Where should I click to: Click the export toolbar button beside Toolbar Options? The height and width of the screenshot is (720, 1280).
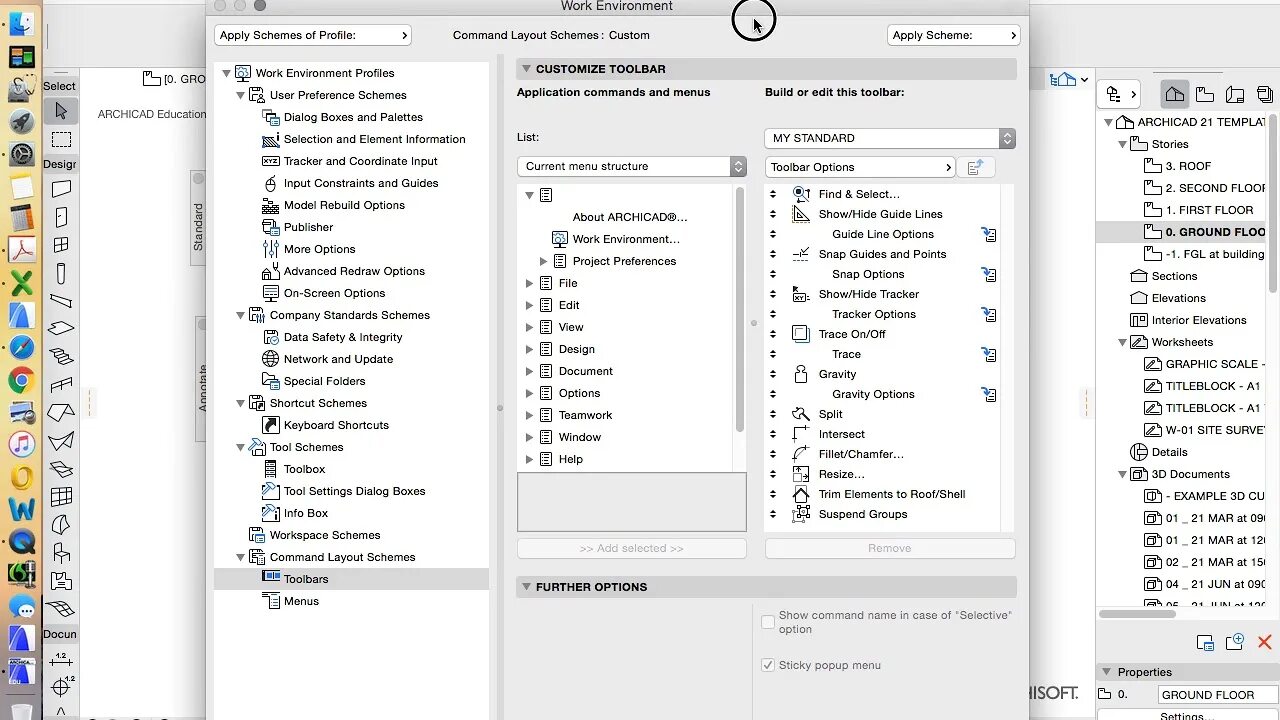point(975,167)
